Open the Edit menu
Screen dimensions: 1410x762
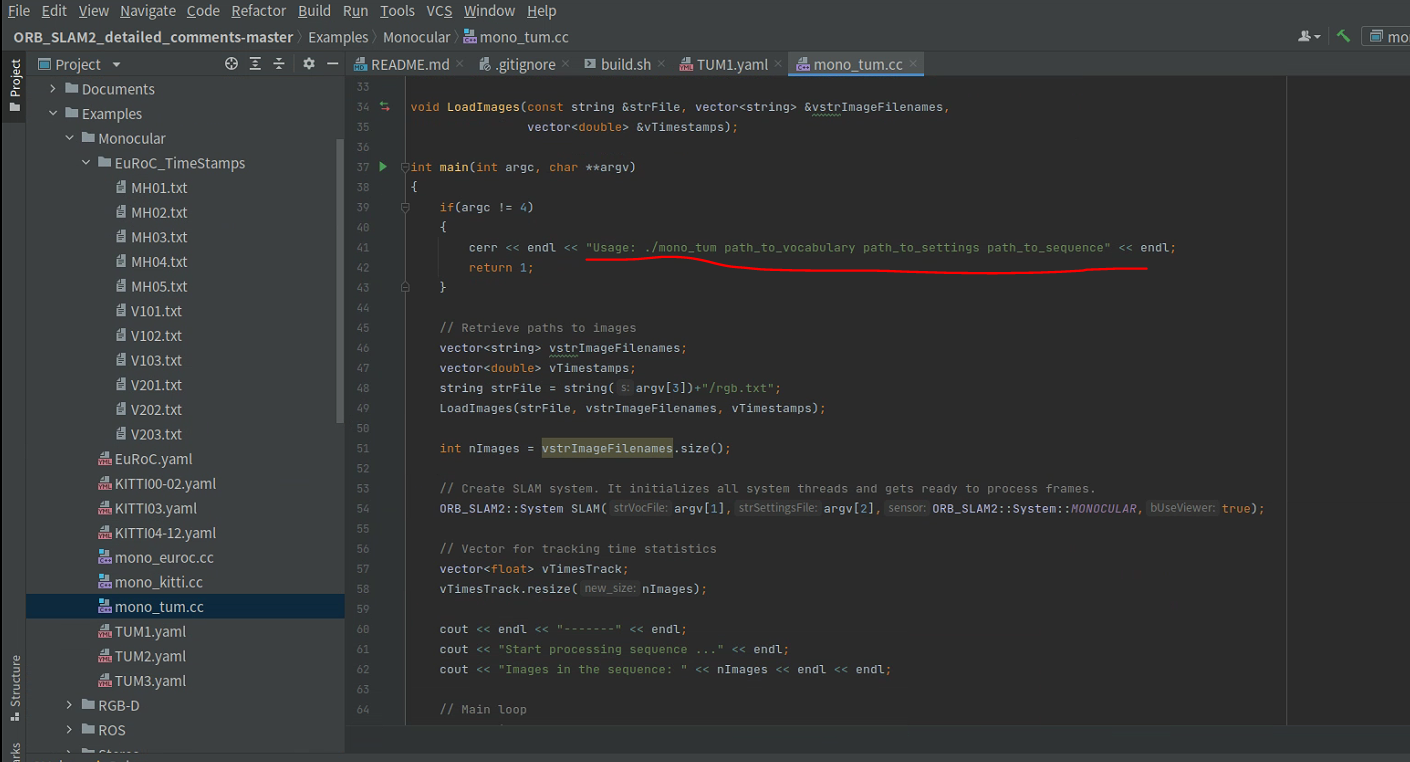(54, 11)
